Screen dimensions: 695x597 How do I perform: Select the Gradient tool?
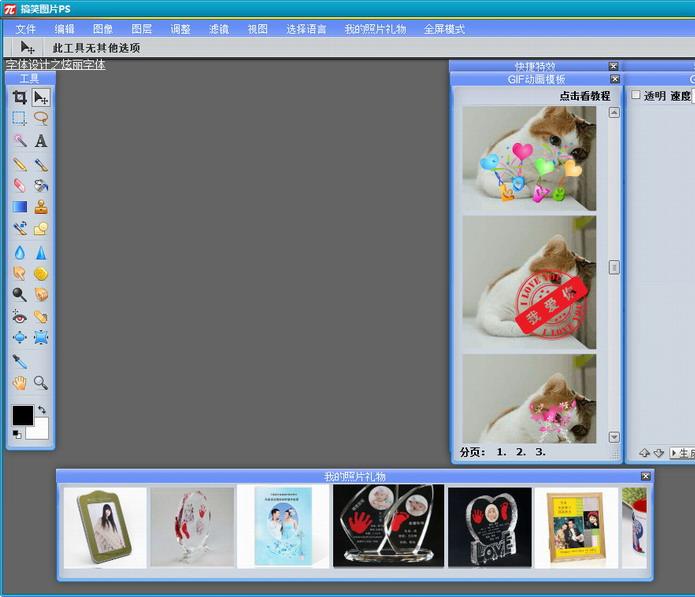click(19, 207)
